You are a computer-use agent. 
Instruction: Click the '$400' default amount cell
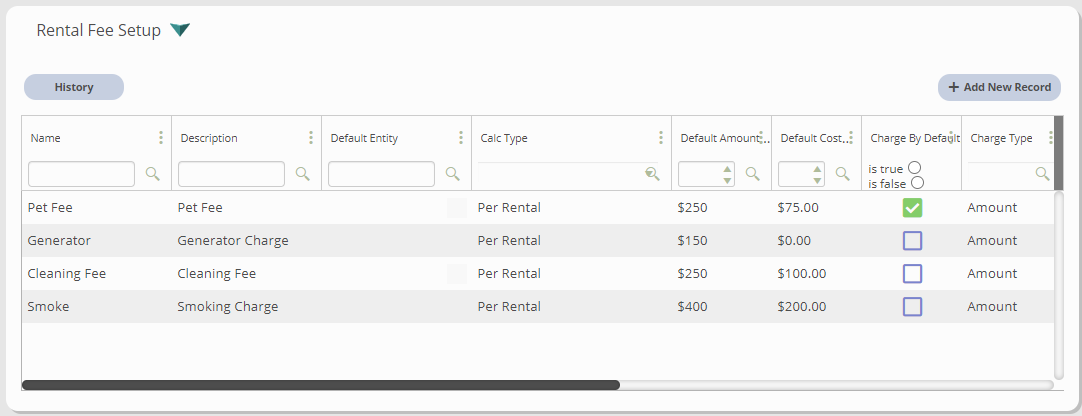point(692,306)
